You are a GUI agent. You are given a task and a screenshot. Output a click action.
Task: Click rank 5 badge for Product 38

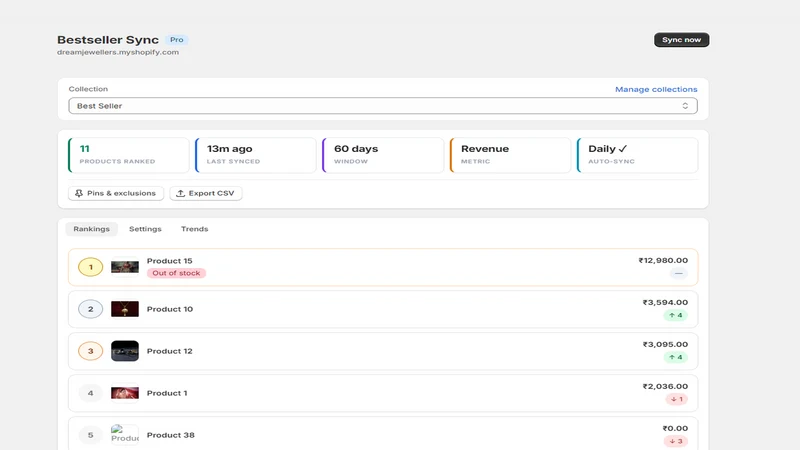pos(90,435)
